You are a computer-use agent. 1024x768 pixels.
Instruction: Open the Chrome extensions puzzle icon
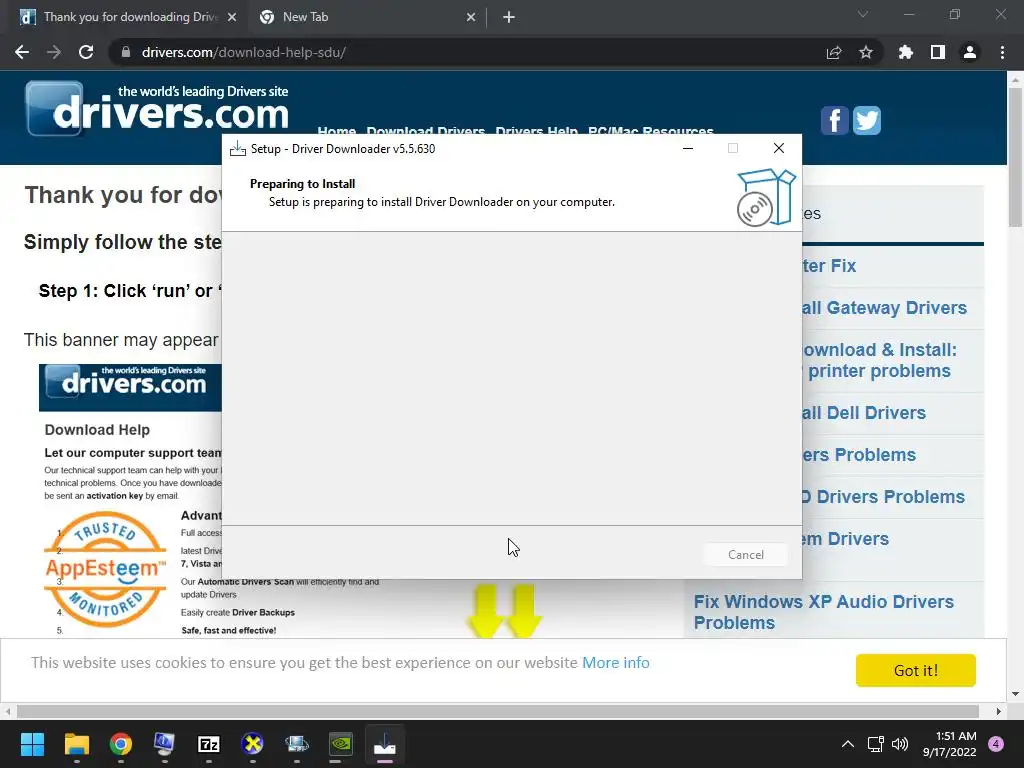pyautogui.click(x=906, y=52)
